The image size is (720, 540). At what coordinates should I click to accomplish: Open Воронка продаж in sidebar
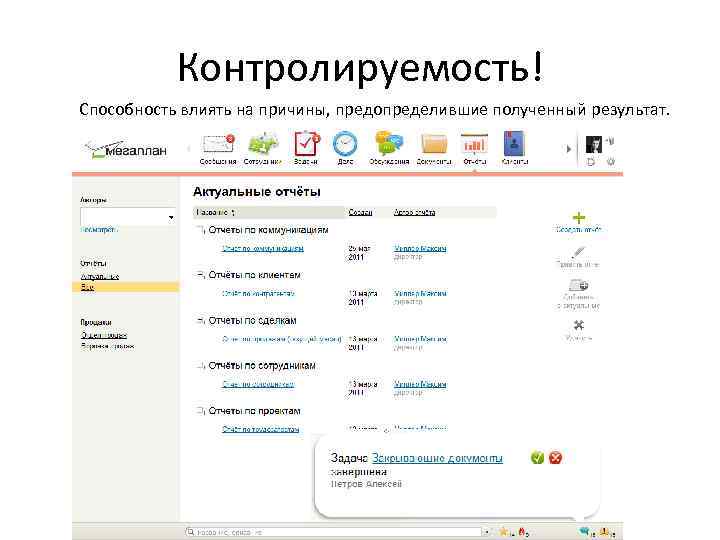107,346
